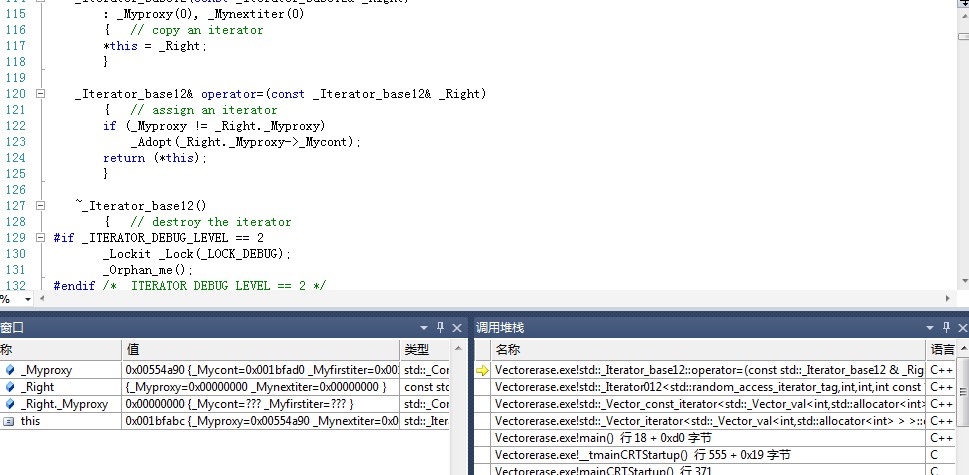Toggle auto-hide pin on call stack panel
The width and height of the screenshot is (969, 475).
coord(946,328)
